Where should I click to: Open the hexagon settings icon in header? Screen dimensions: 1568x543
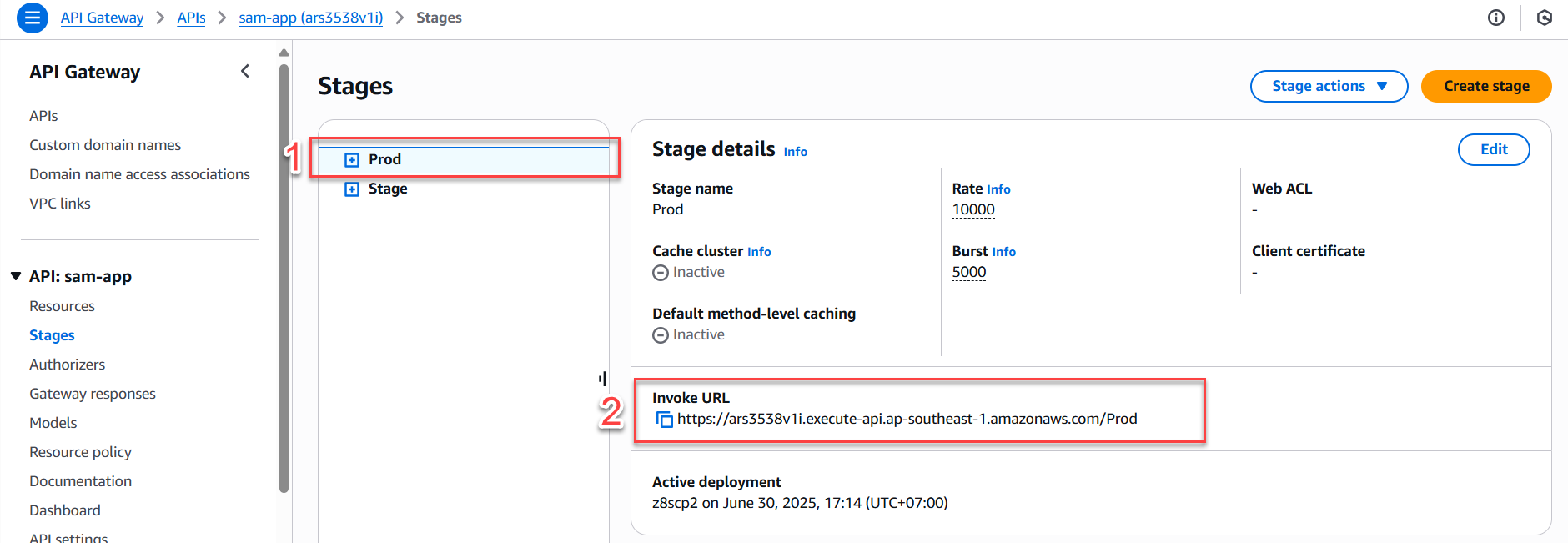point(1545,18)
